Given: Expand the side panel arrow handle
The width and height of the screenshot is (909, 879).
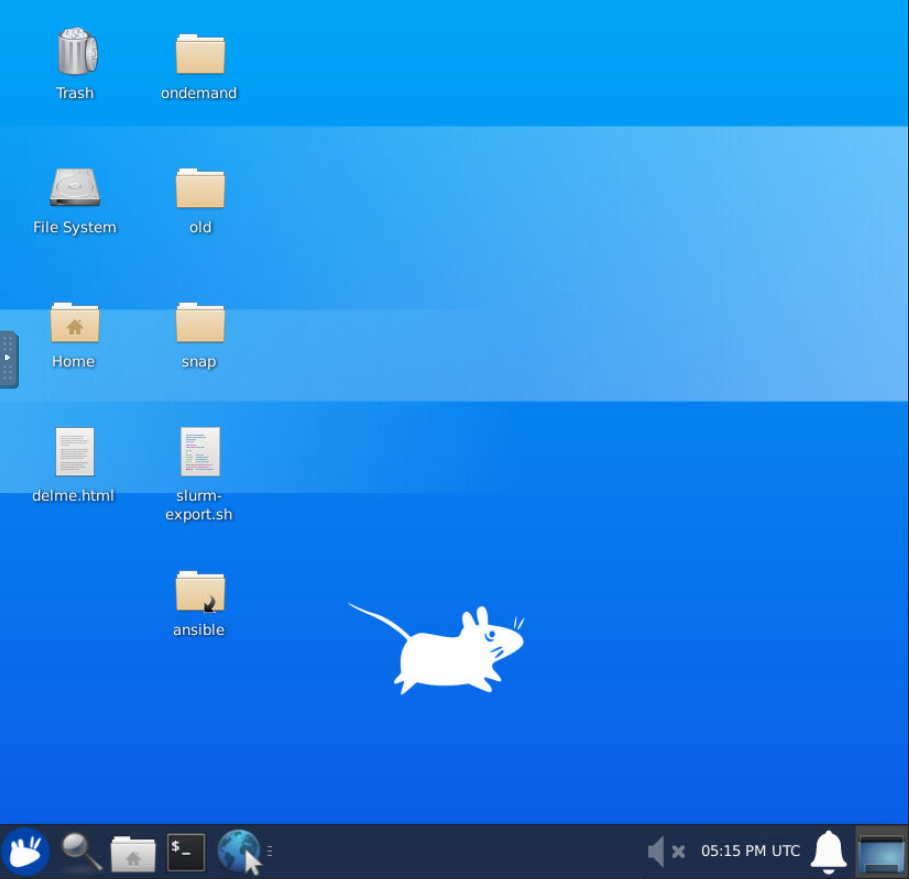Looking at the screenshot, I should 8,359.
